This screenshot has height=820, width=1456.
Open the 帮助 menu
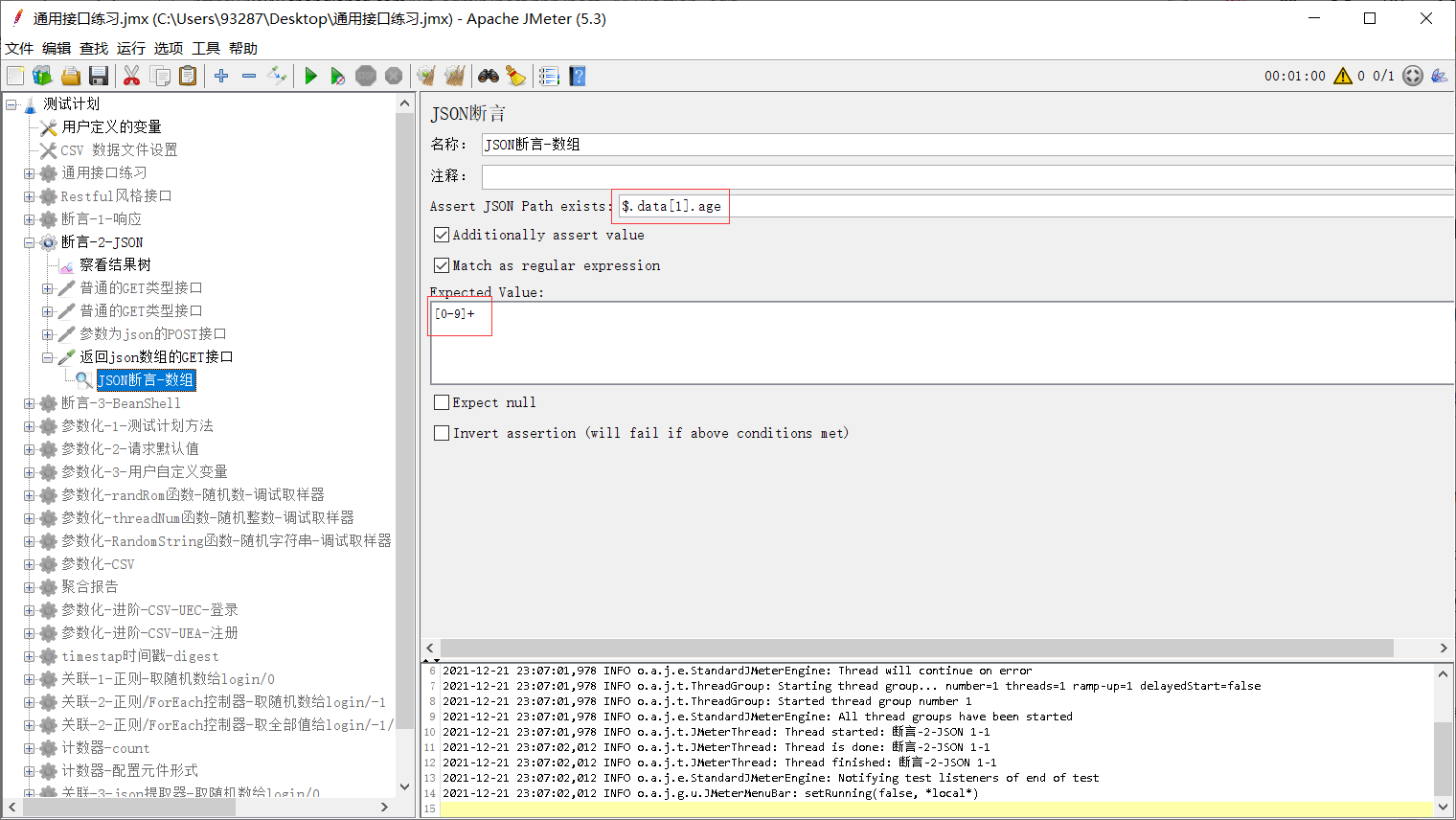point(243,48)
